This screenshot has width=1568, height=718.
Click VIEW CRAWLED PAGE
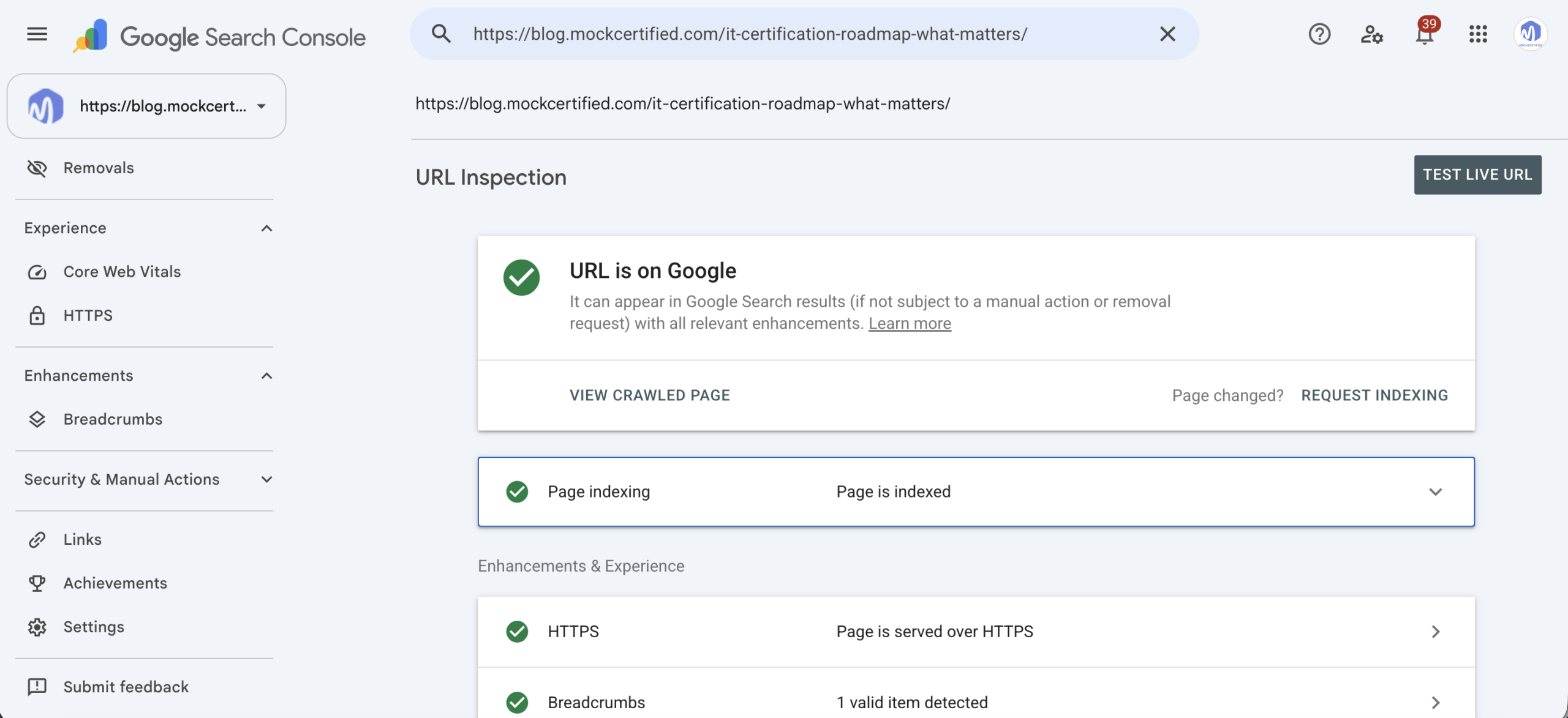click(x=650, y=395)
